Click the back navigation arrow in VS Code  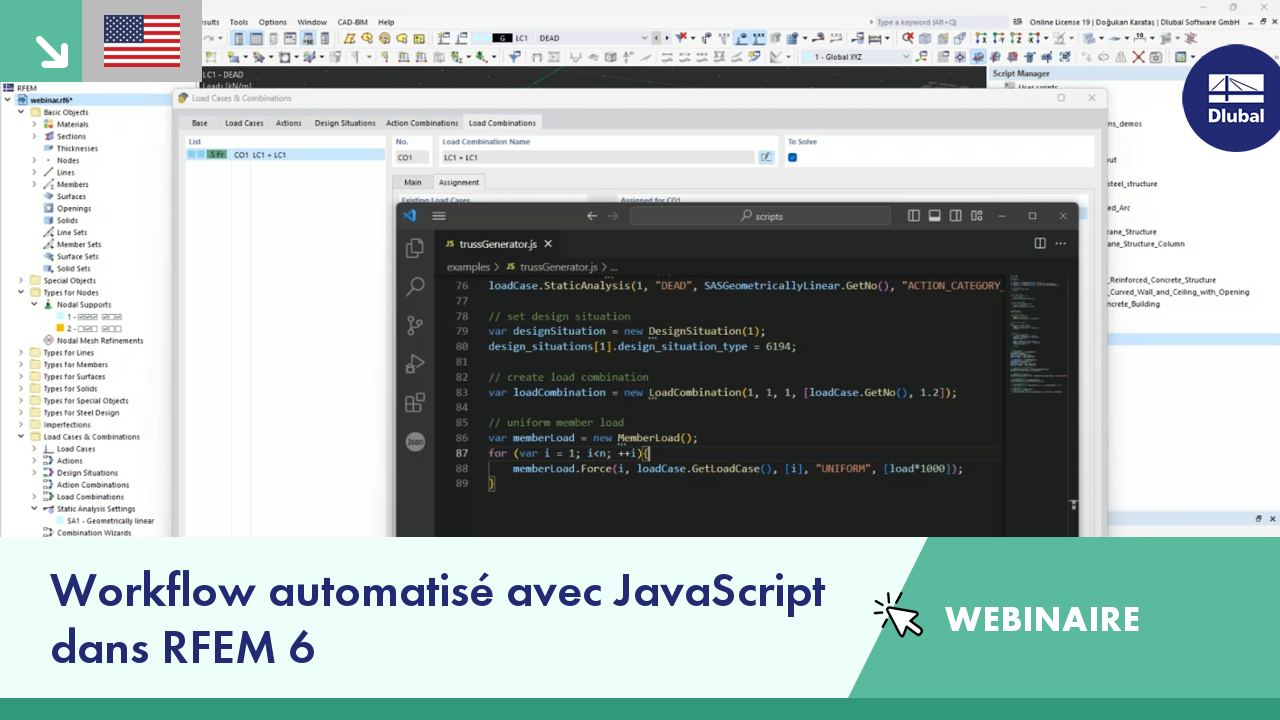591,215
